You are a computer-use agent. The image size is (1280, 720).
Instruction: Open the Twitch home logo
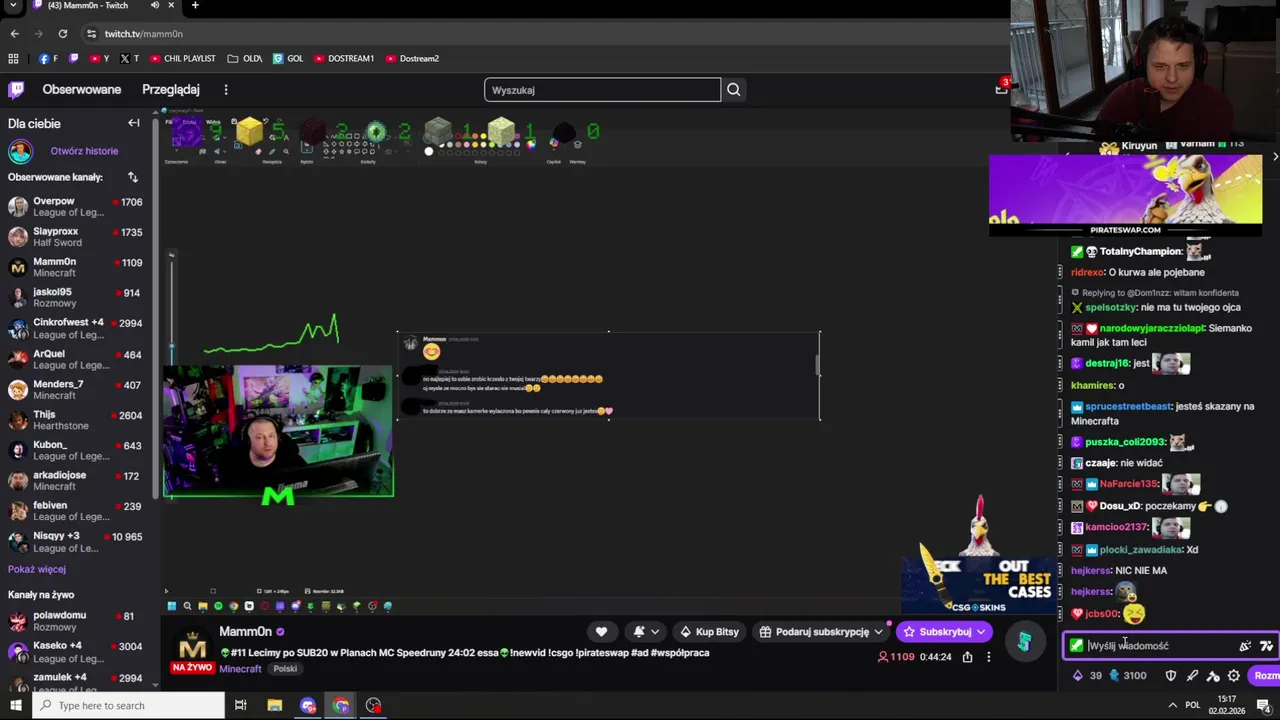(16, 90)
